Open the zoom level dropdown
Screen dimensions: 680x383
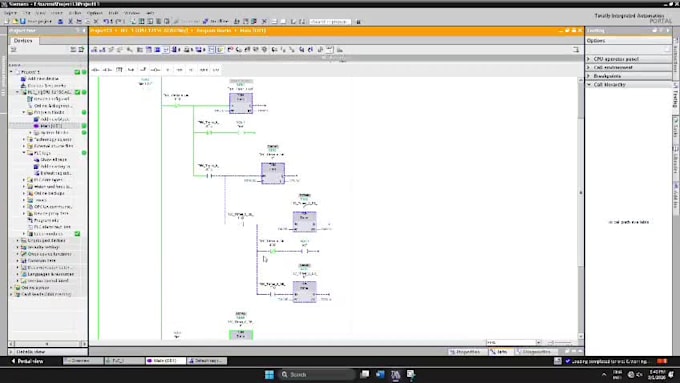tap(539, 342)
